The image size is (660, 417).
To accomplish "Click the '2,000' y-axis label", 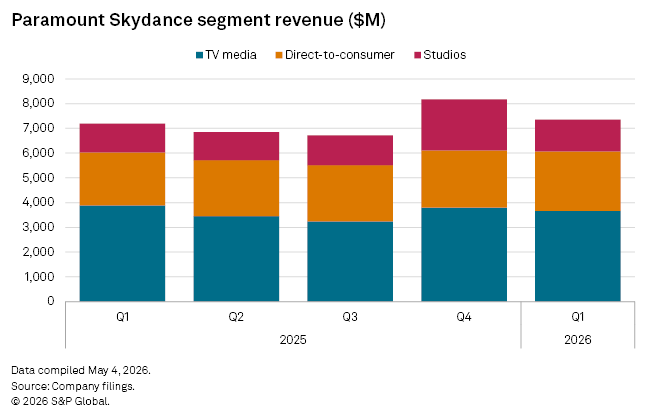I will [x=38, y=252].
